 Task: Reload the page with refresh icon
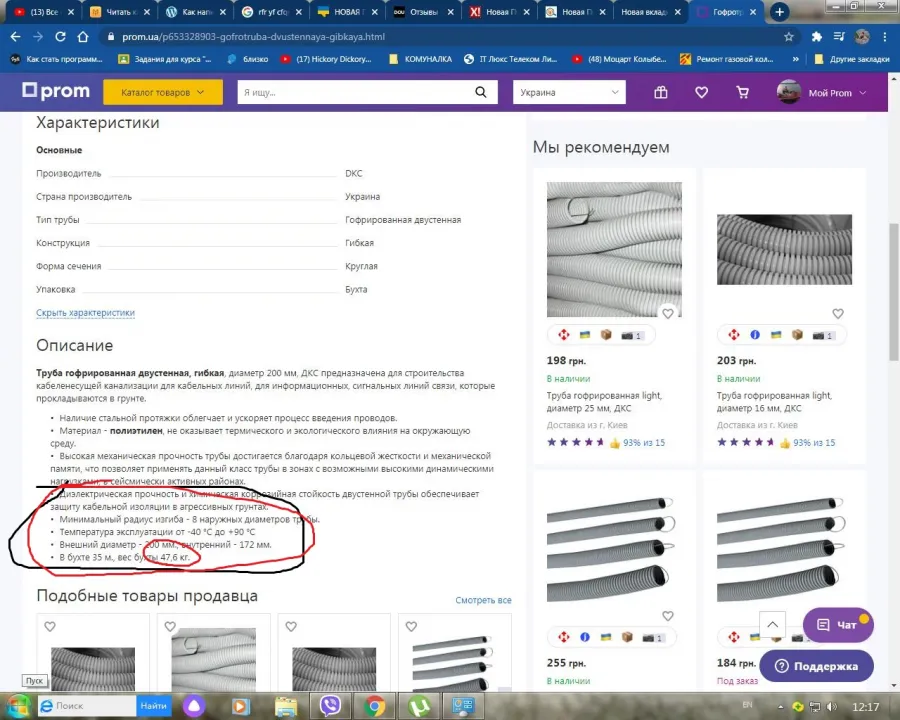pos(60,37)
